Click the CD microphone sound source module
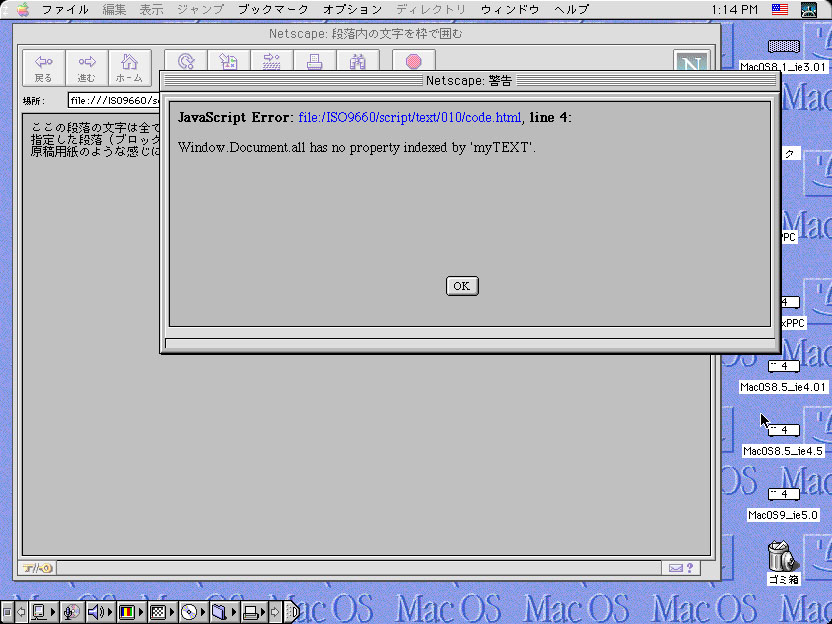Image resolution: width=832 pixels, height=624 pixels. pyautogui.click(x=72, y=612)
